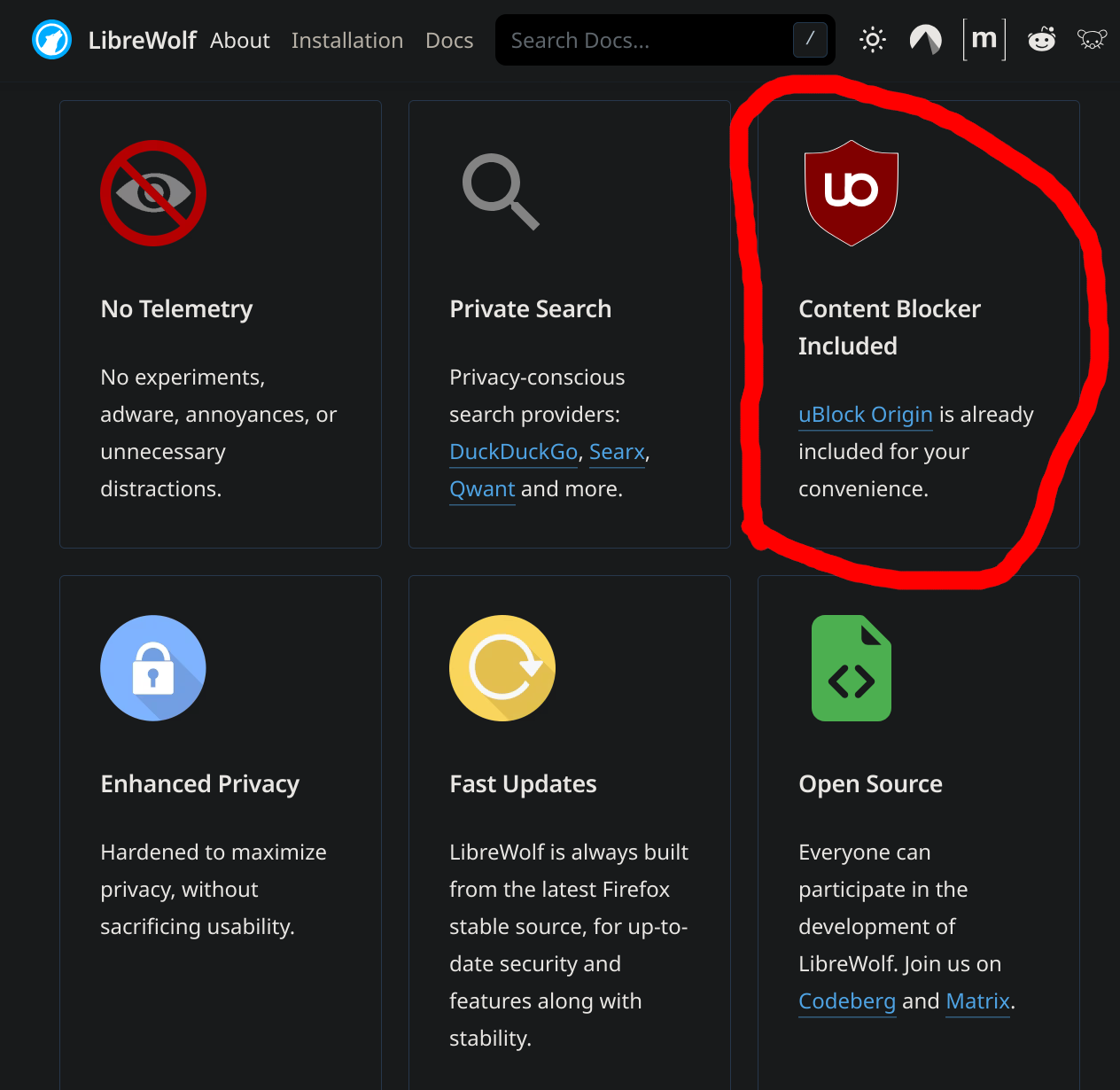Click the Enhanced Privacy padlock icon
This screenshot has height=1090, width=1120.
click(x=153, y=668)
